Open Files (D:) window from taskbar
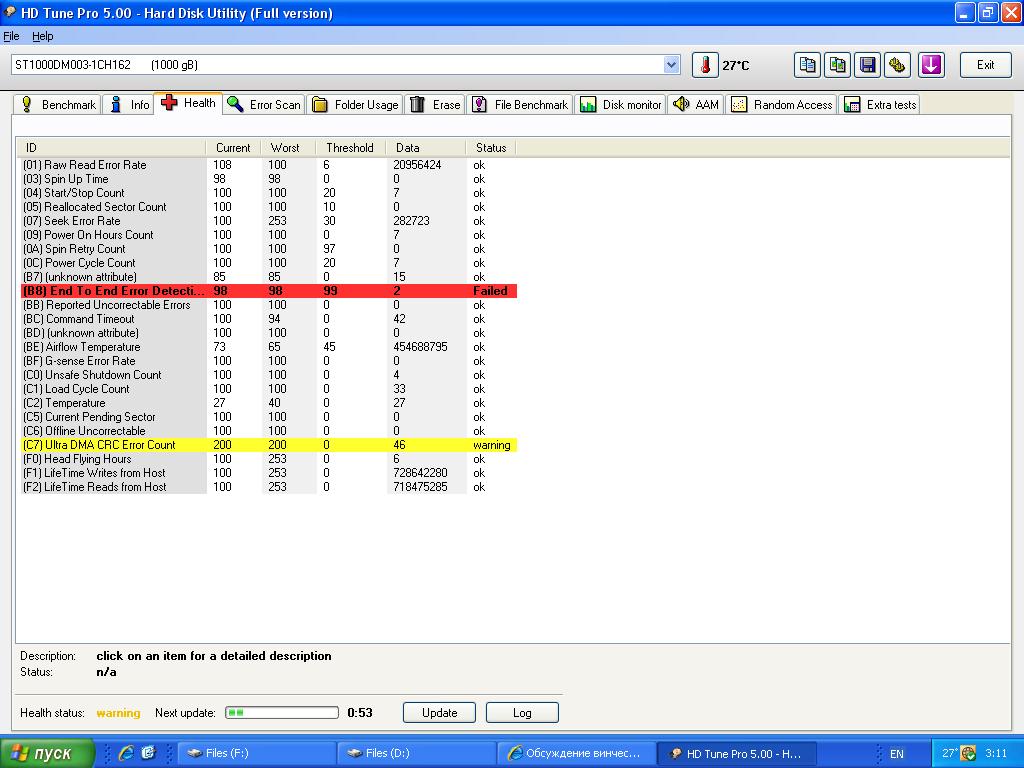 [x=417, y=753]
